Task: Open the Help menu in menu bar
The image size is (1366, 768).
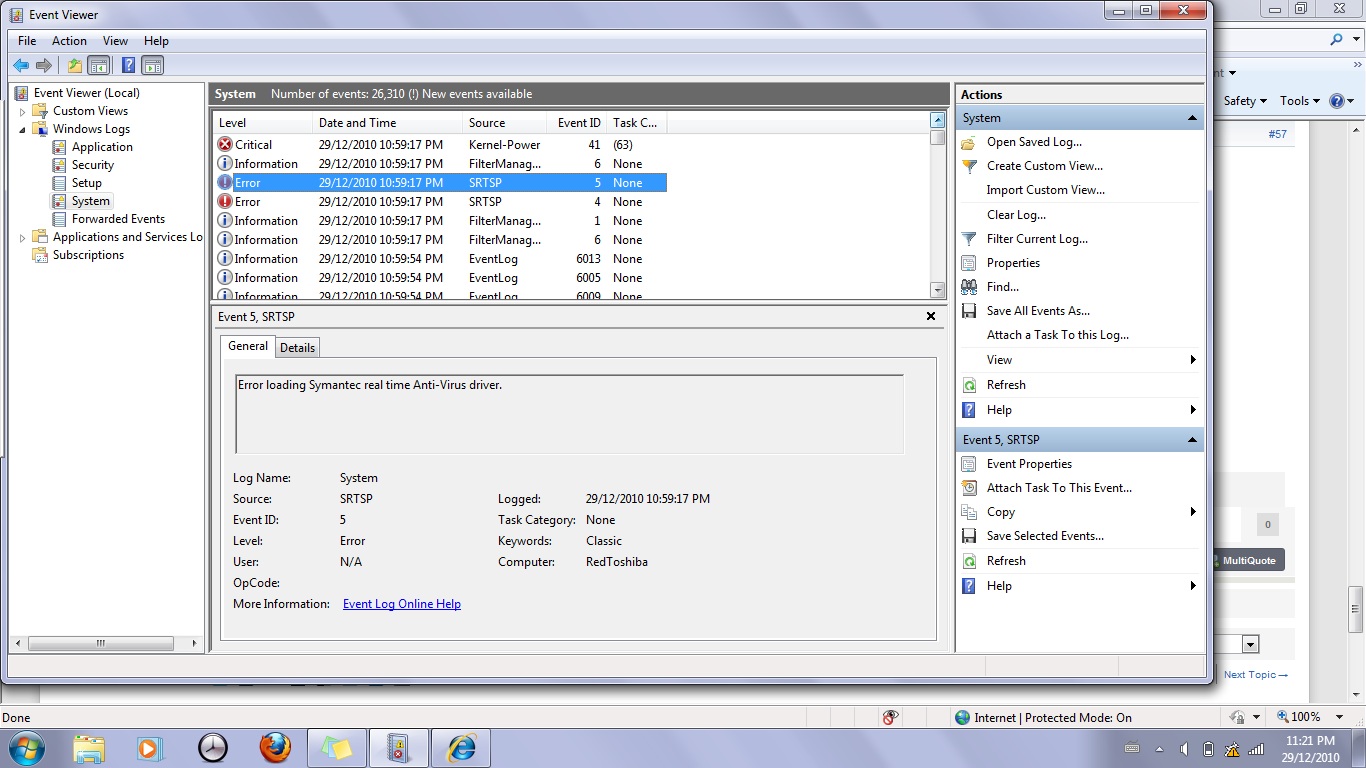Action: coord(156,41)
